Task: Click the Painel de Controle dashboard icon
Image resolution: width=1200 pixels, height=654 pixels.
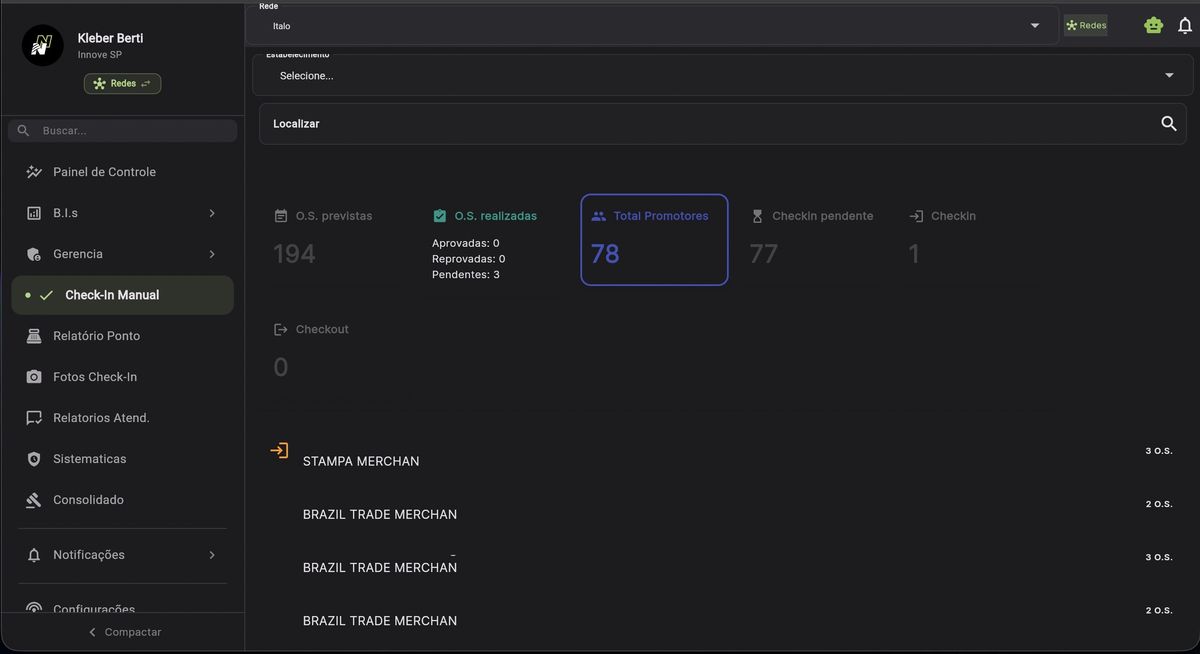Action: [x=33, y=171]
